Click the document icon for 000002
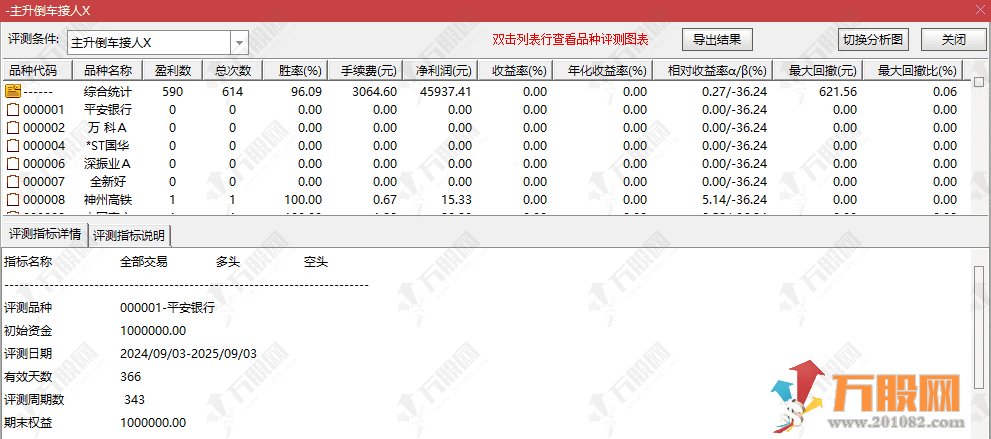 pyautogui.click(x=13, y=128)
